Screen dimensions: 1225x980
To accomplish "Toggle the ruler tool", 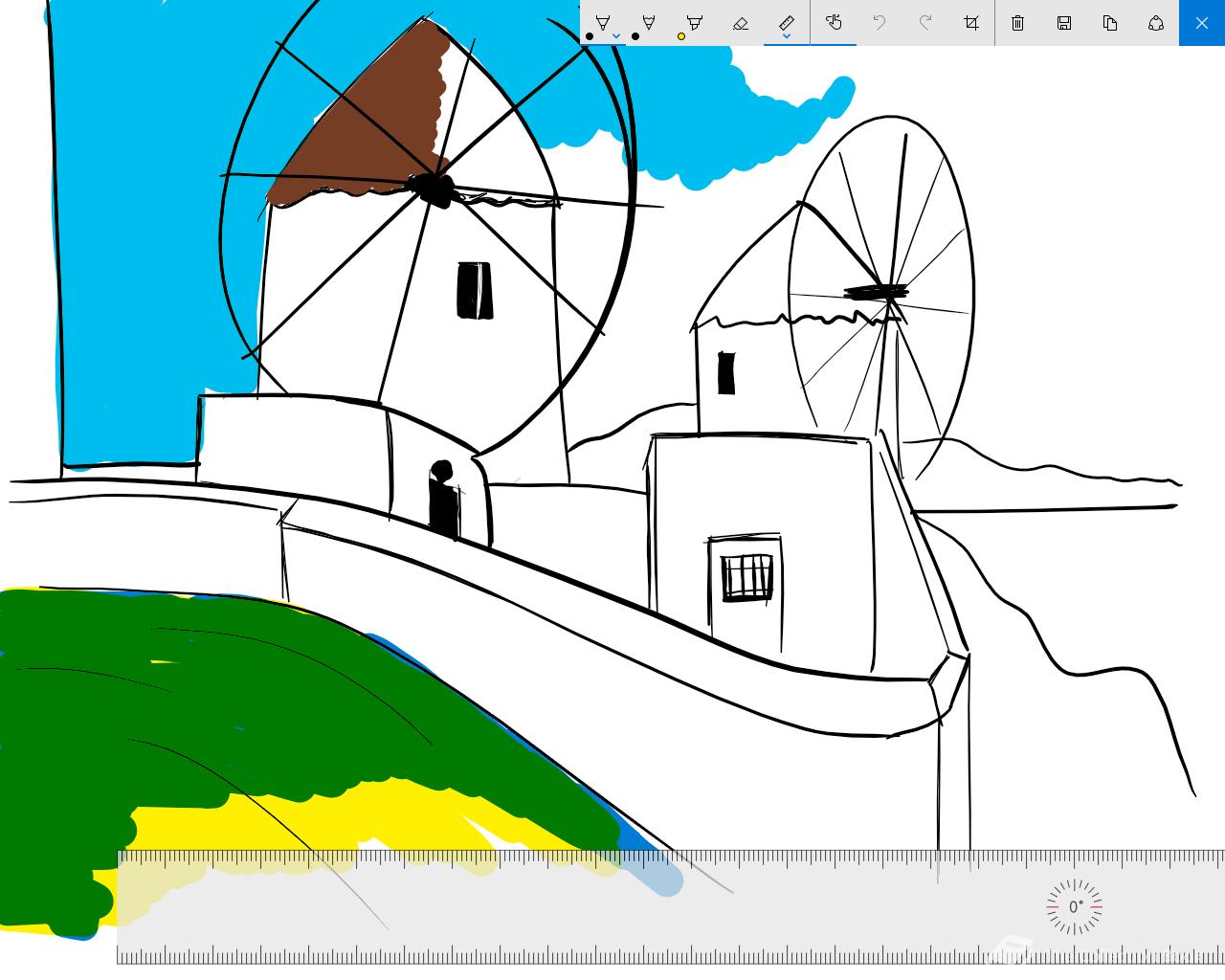I will pyautogui.click(x=787, y=22).
